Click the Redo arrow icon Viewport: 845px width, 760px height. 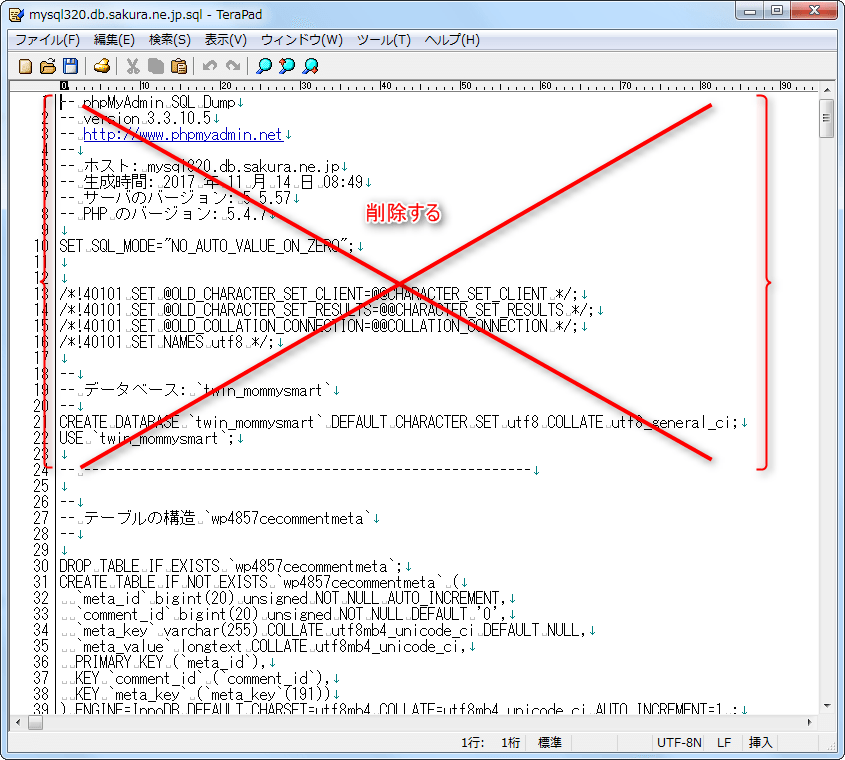click(232, 66)
